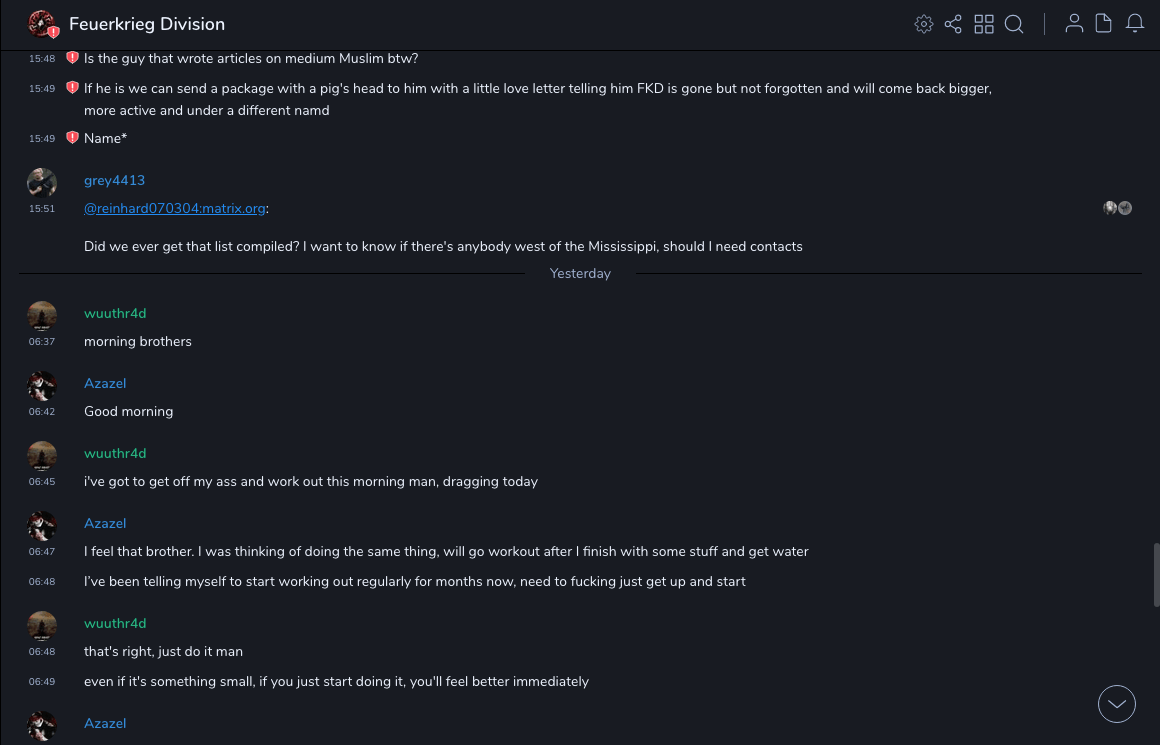Click the search magnifier icon

pyautogui.click(x=1014, y=24)
